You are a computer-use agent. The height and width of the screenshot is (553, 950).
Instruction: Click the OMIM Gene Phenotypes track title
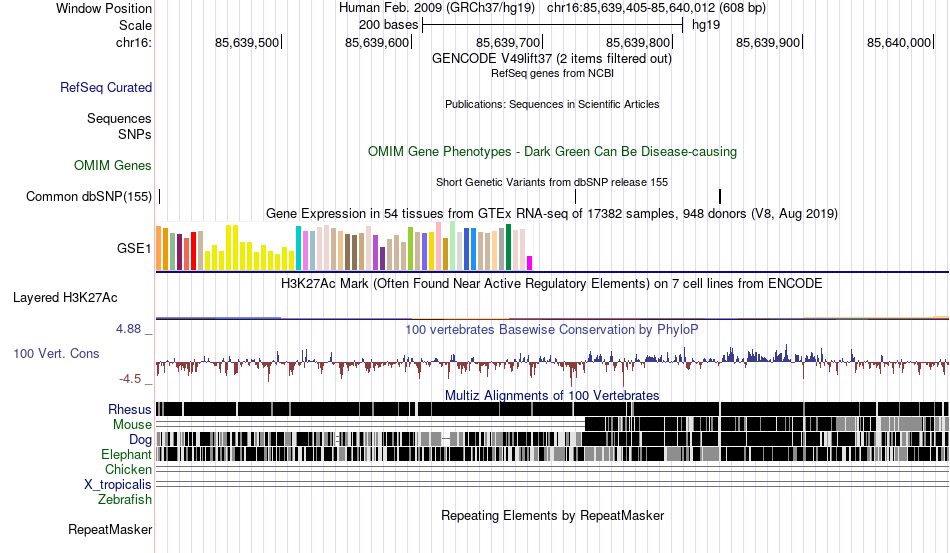pos(552,151)
